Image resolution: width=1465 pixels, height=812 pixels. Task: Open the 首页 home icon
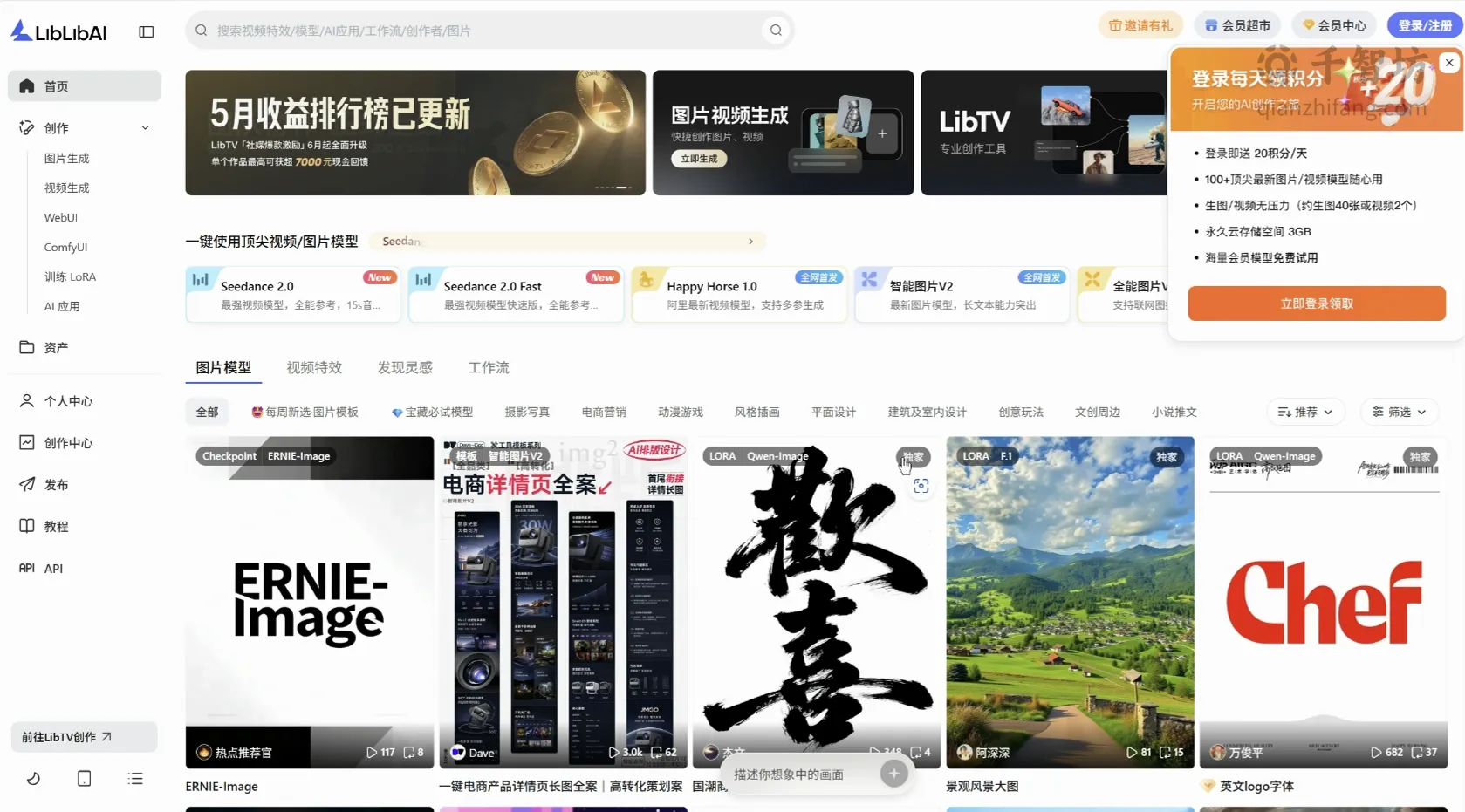tap(27, 86)
